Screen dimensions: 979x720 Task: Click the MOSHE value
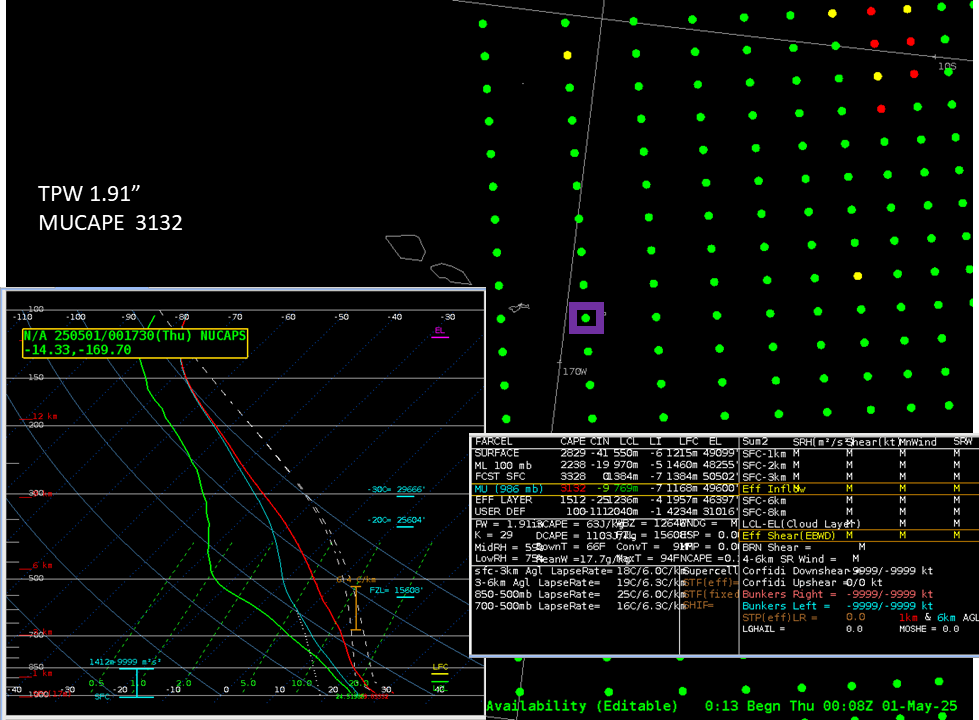(950, 629)
